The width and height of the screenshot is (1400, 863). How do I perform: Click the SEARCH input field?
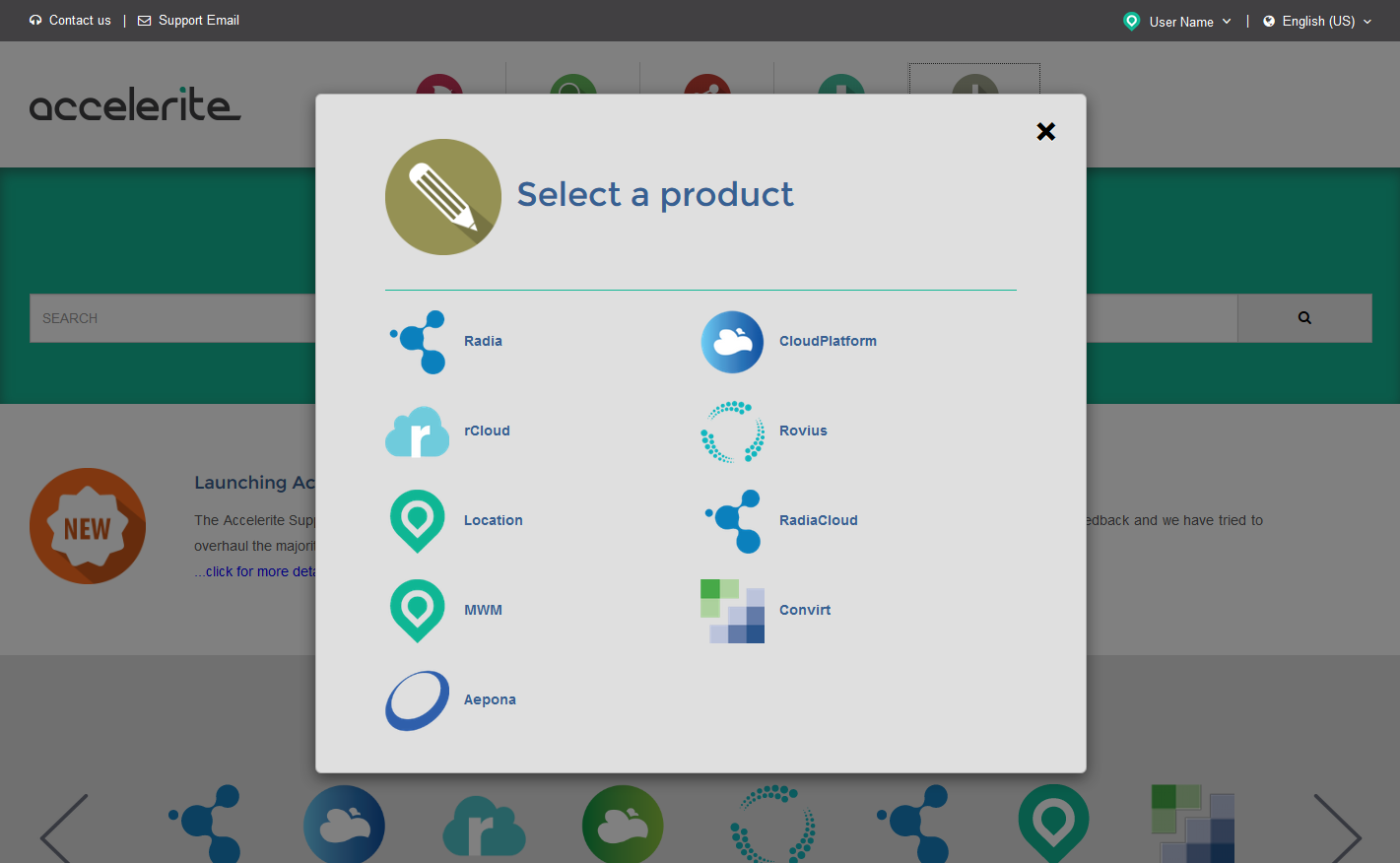click(172, 318)
